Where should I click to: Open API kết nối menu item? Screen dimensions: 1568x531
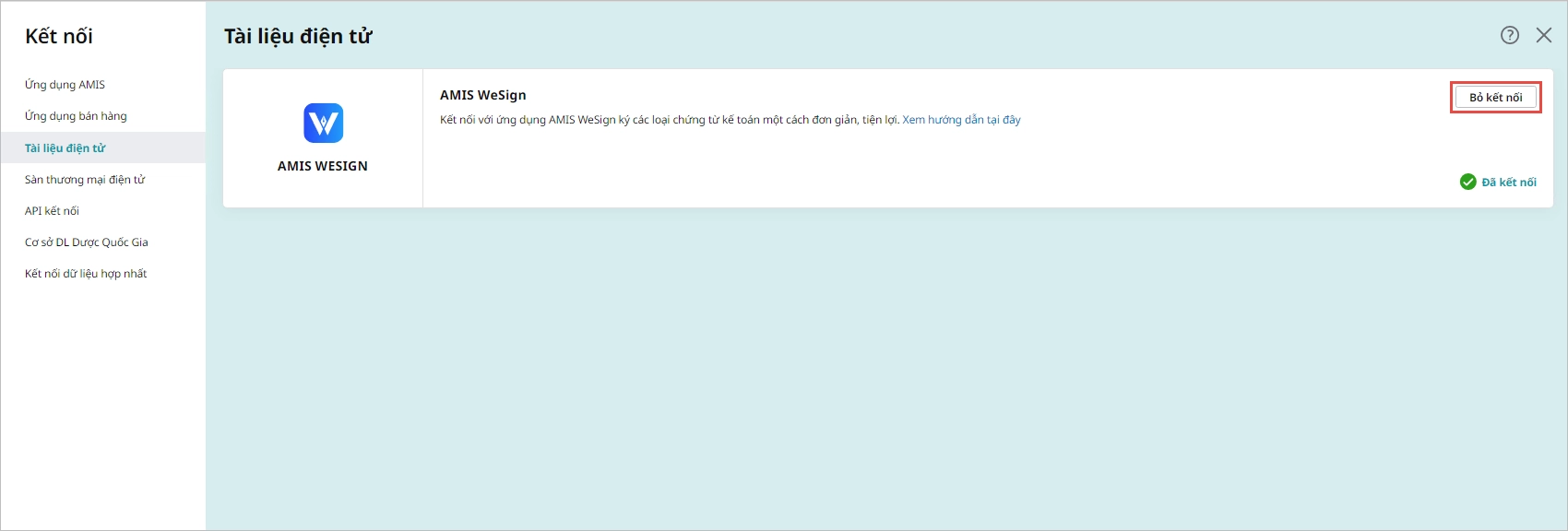click(x=103, y=210)
